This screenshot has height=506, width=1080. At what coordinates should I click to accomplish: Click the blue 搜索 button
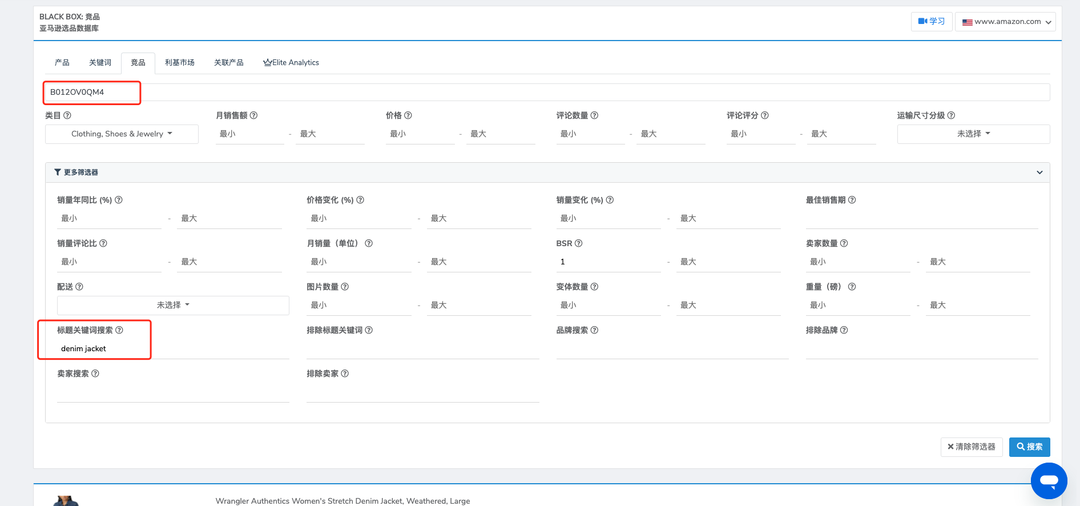[1029, 447]
